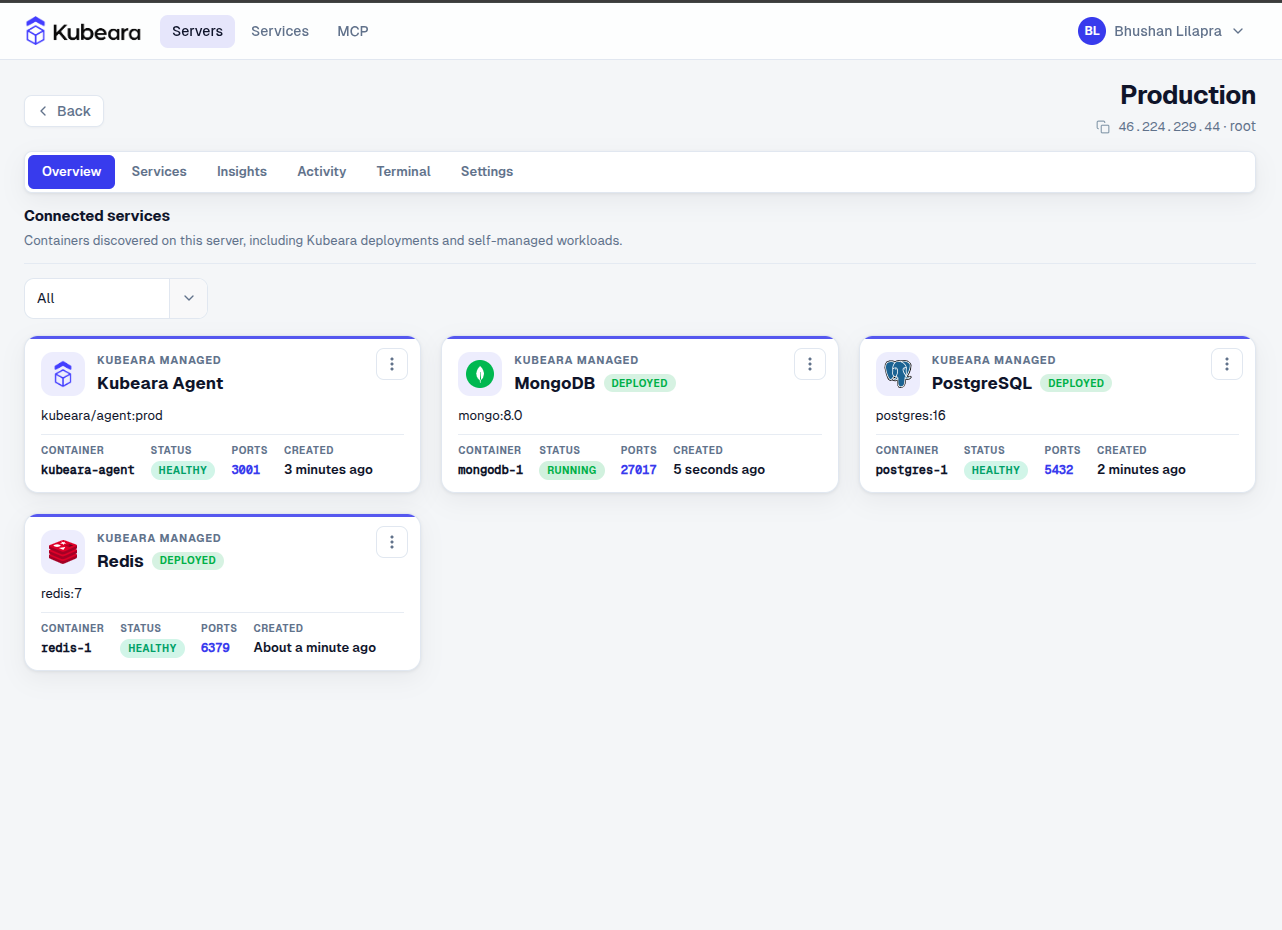This screenshot has height=930, width=1282.
Task: Open the Terminal tab
Action: (404, 172)
